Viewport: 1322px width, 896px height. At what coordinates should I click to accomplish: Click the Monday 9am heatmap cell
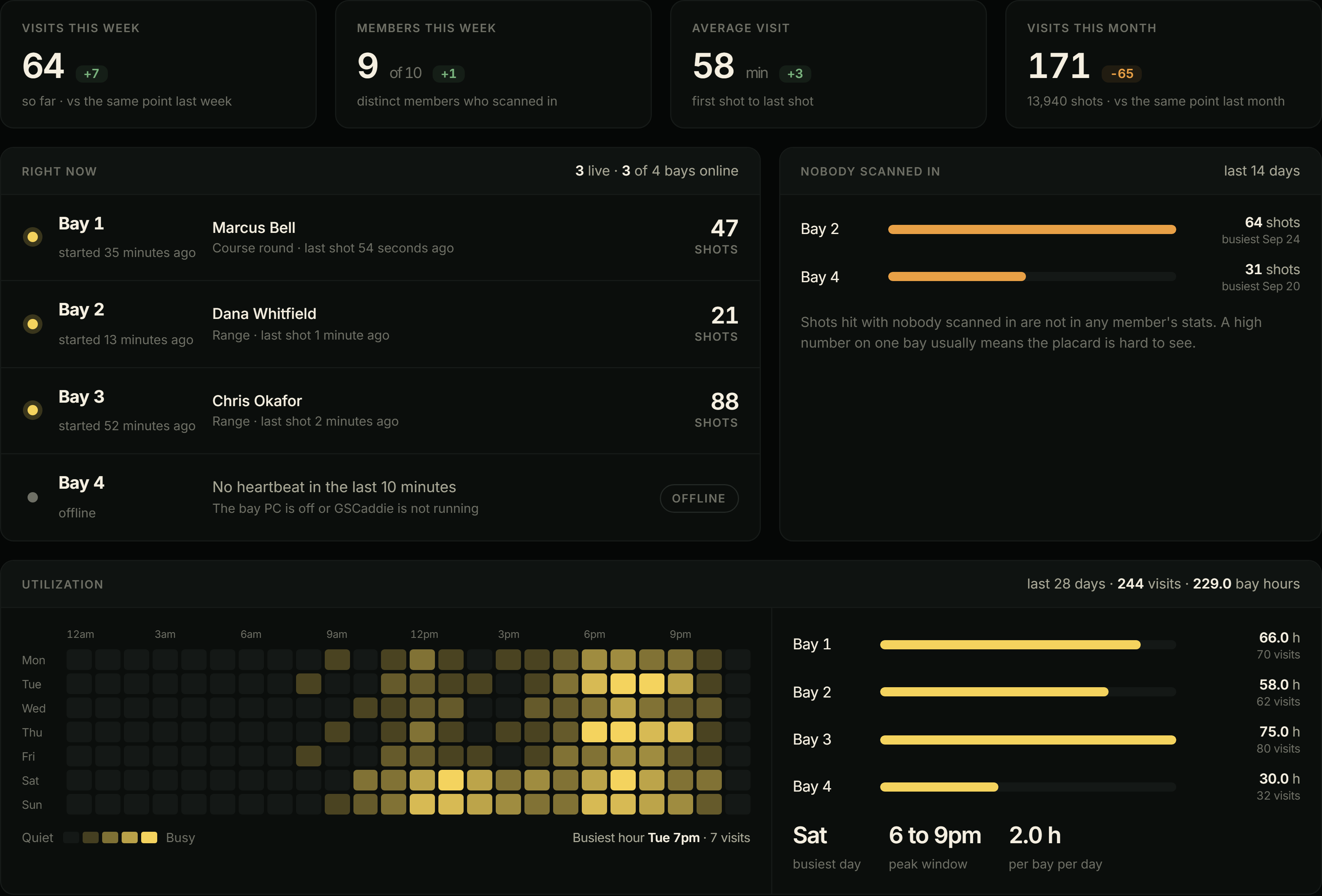coord(337,660)
